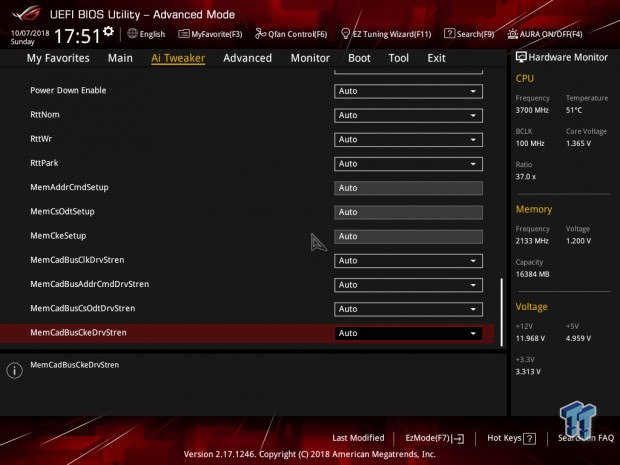Open the Tool tab

399,58
